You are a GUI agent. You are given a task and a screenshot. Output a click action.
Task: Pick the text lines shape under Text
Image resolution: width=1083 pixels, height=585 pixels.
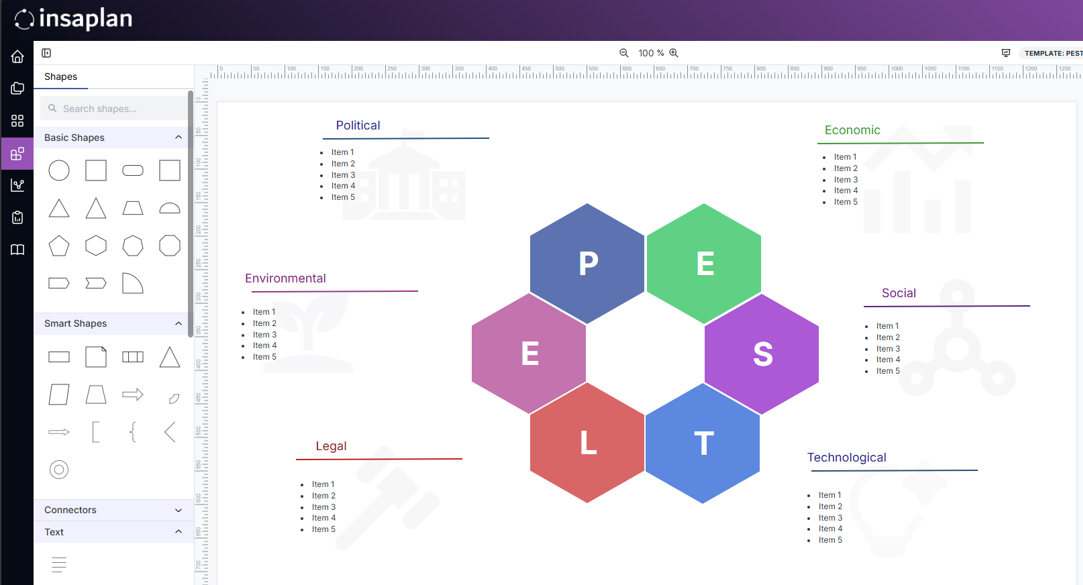(x=59, y=565)
